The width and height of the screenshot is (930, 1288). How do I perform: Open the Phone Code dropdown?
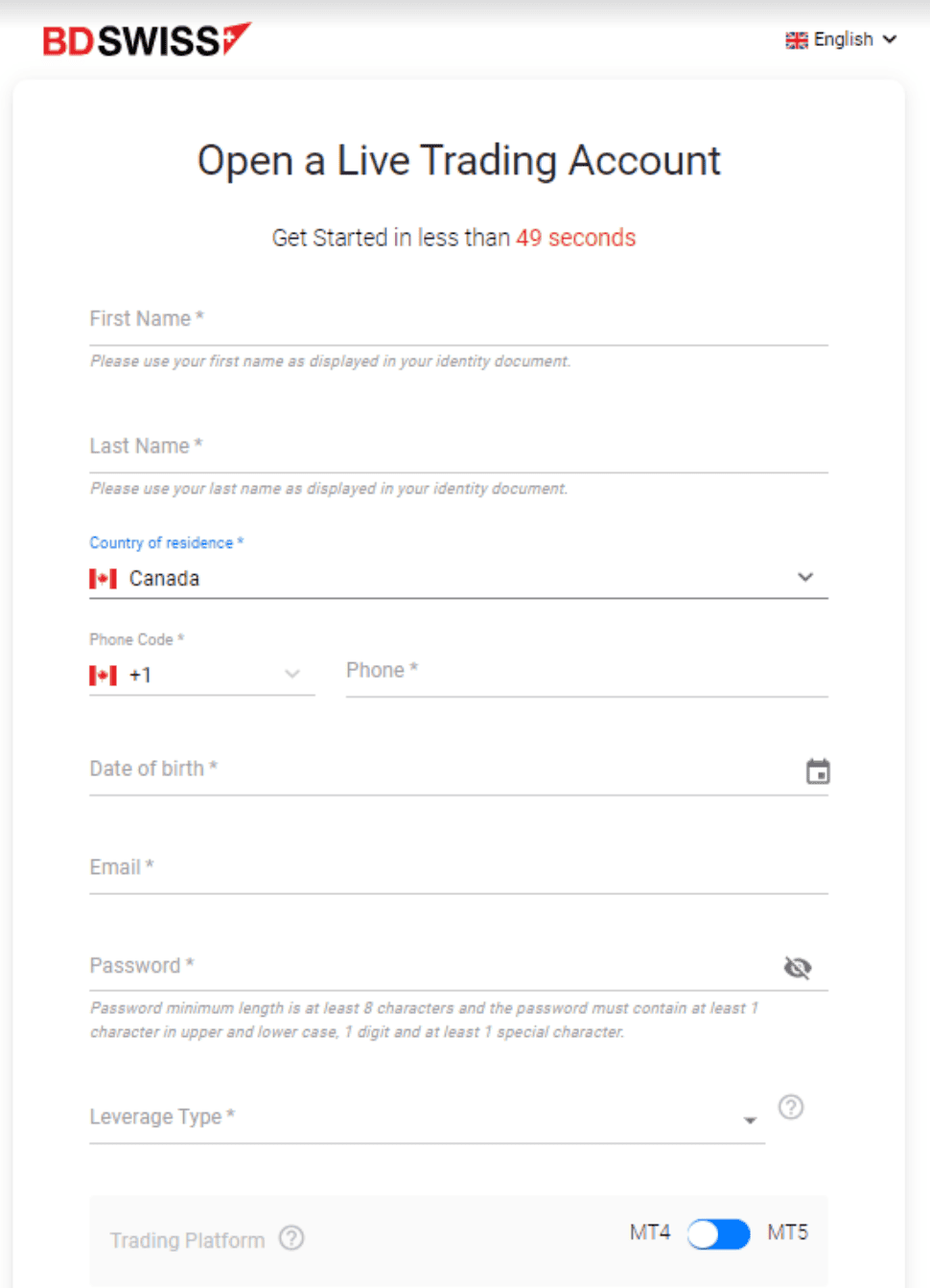292,675
